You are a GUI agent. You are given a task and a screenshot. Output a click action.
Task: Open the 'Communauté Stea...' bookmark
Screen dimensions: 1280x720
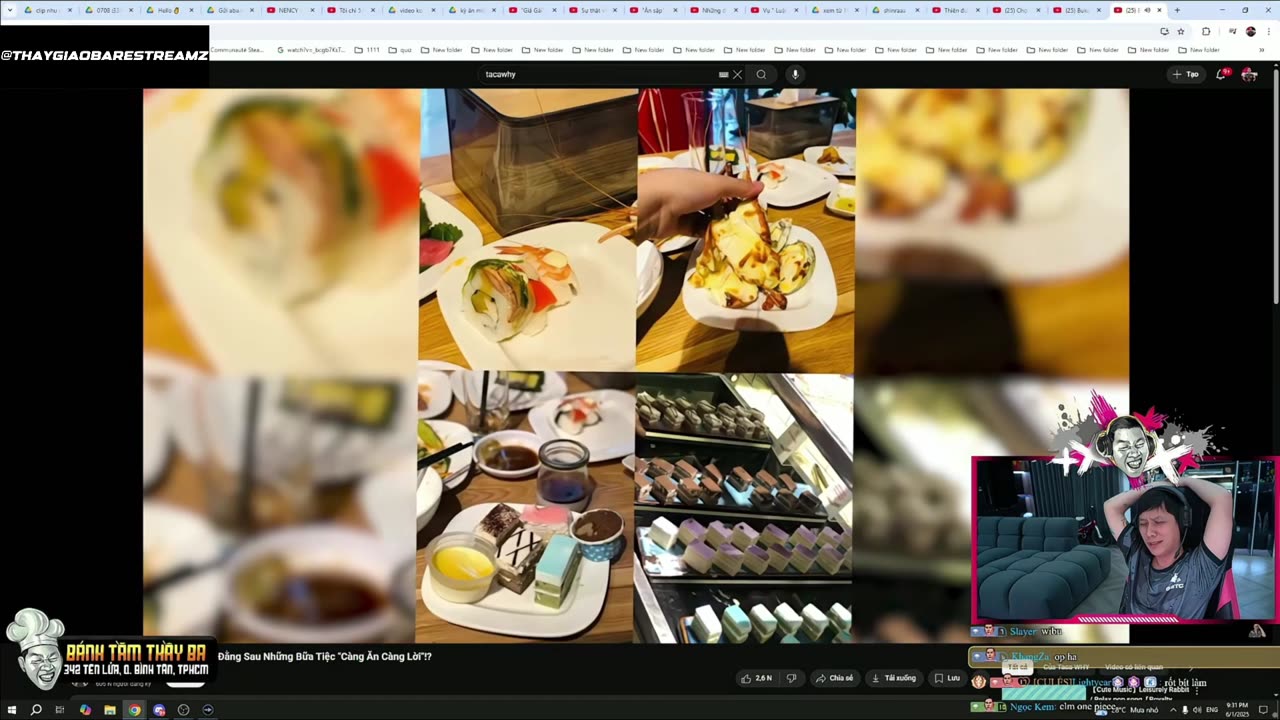[237, 49]
